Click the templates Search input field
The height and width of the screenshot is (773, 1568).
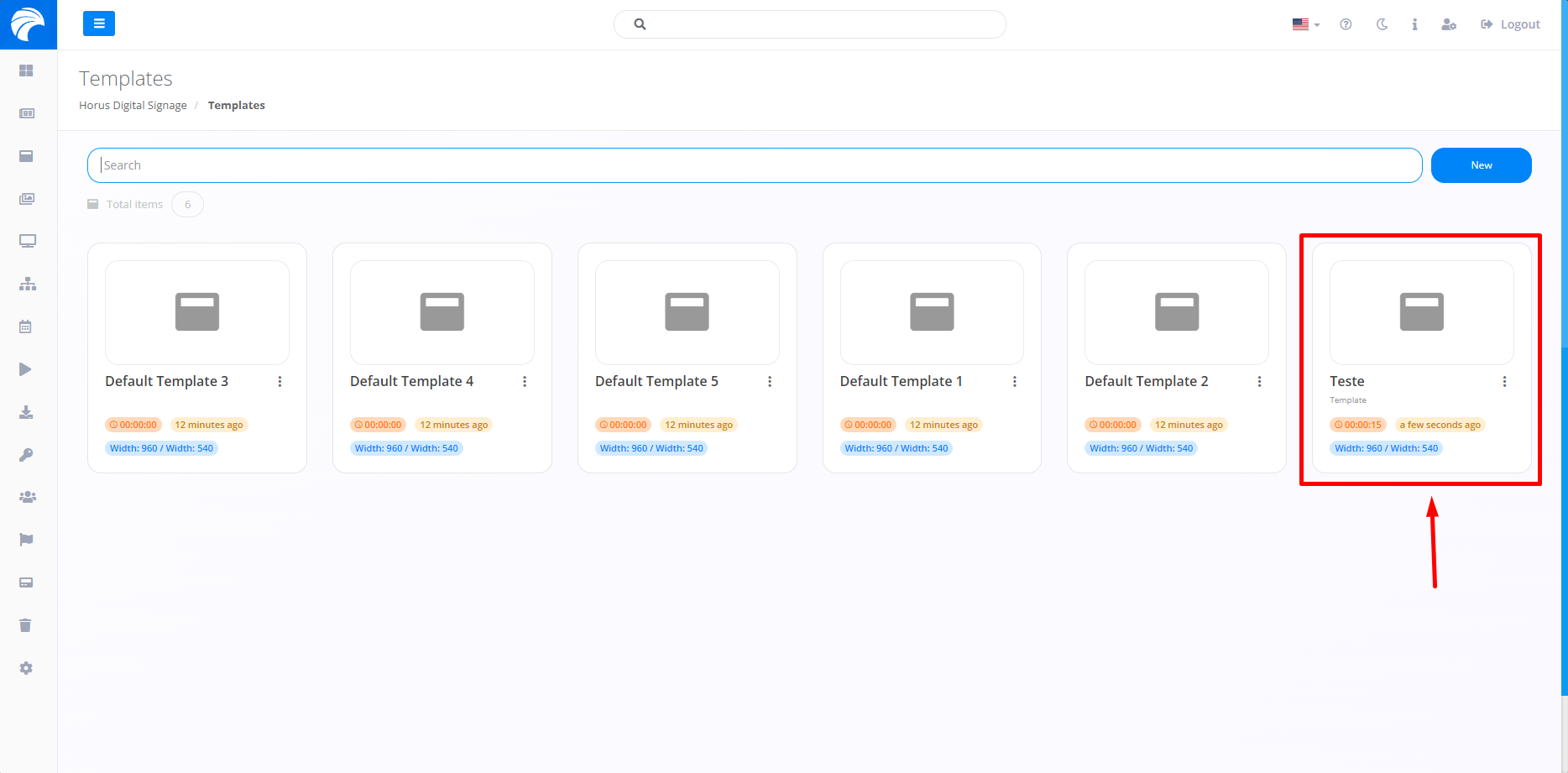pyautogui.click(x=754, y=165)
